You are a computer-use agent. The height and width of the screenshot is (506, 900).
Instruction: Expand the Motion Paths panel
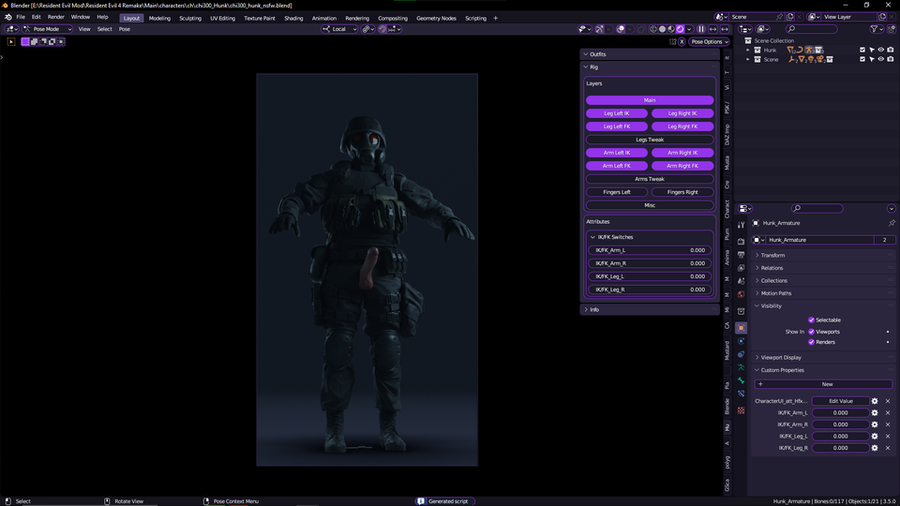[824, 293]
